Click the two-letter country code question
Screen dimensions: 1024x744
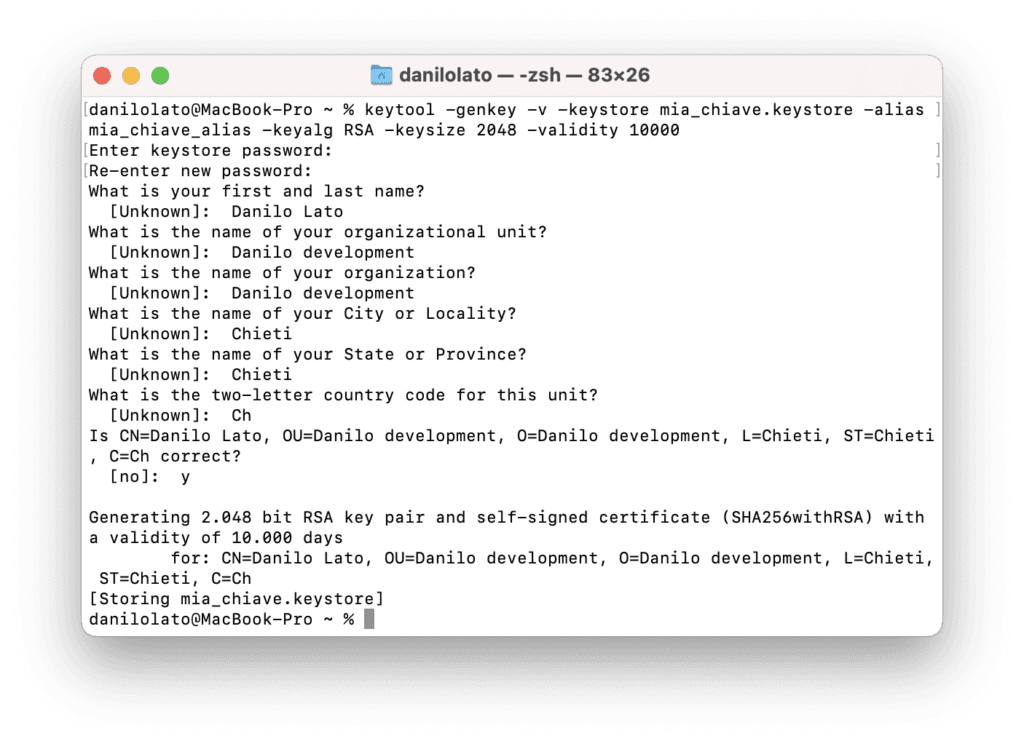coord(343,395)
